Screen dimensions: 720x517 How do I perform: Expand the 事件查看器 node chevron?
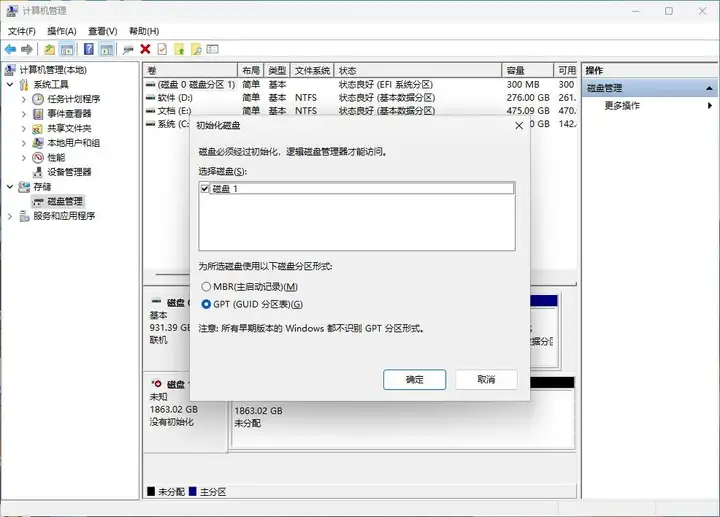[x=24, y=113]
